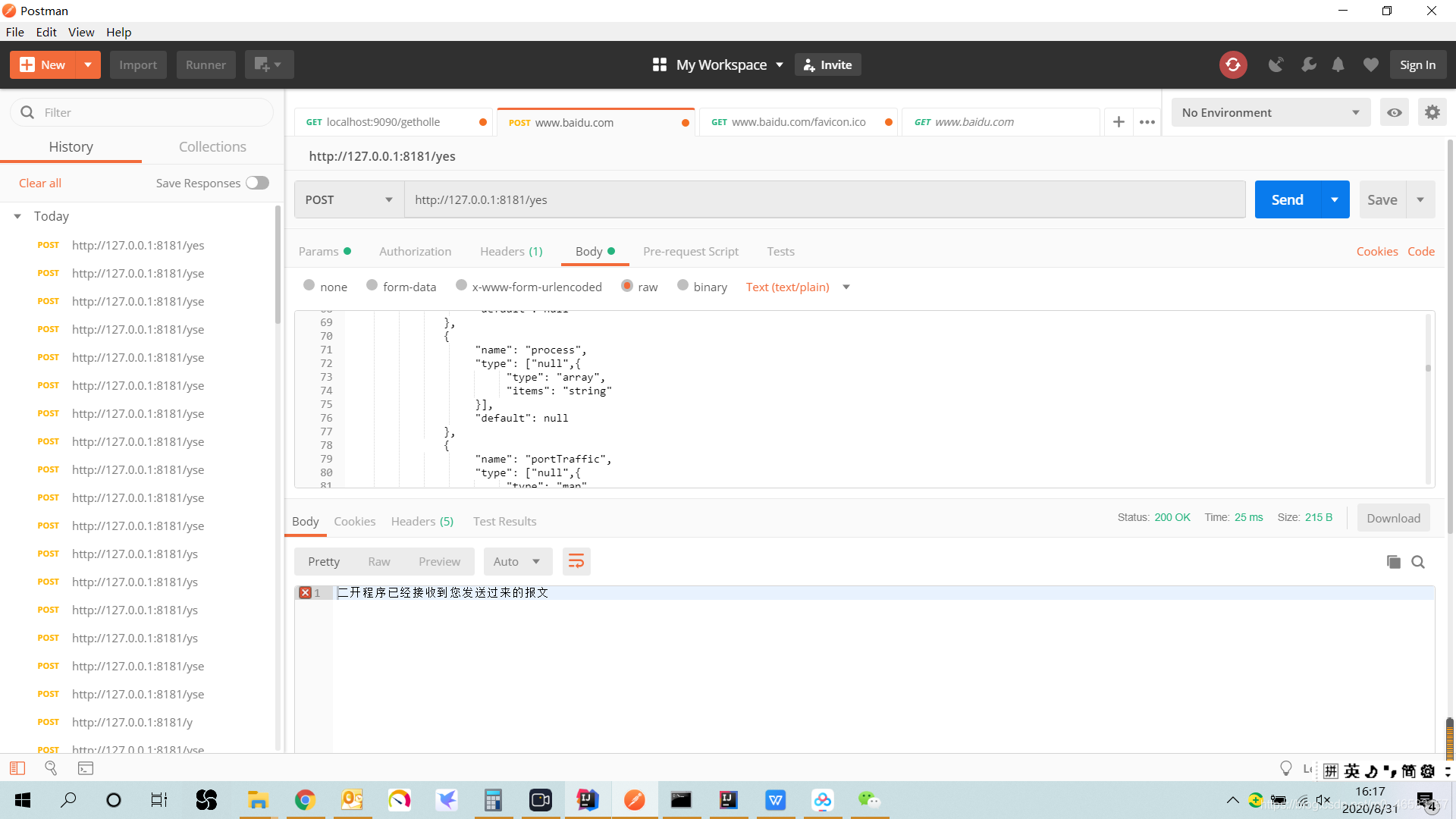Screen dimensions: 1456x819
Task: Copy response text using the copy icon
Action: [x=1393, y=562]
